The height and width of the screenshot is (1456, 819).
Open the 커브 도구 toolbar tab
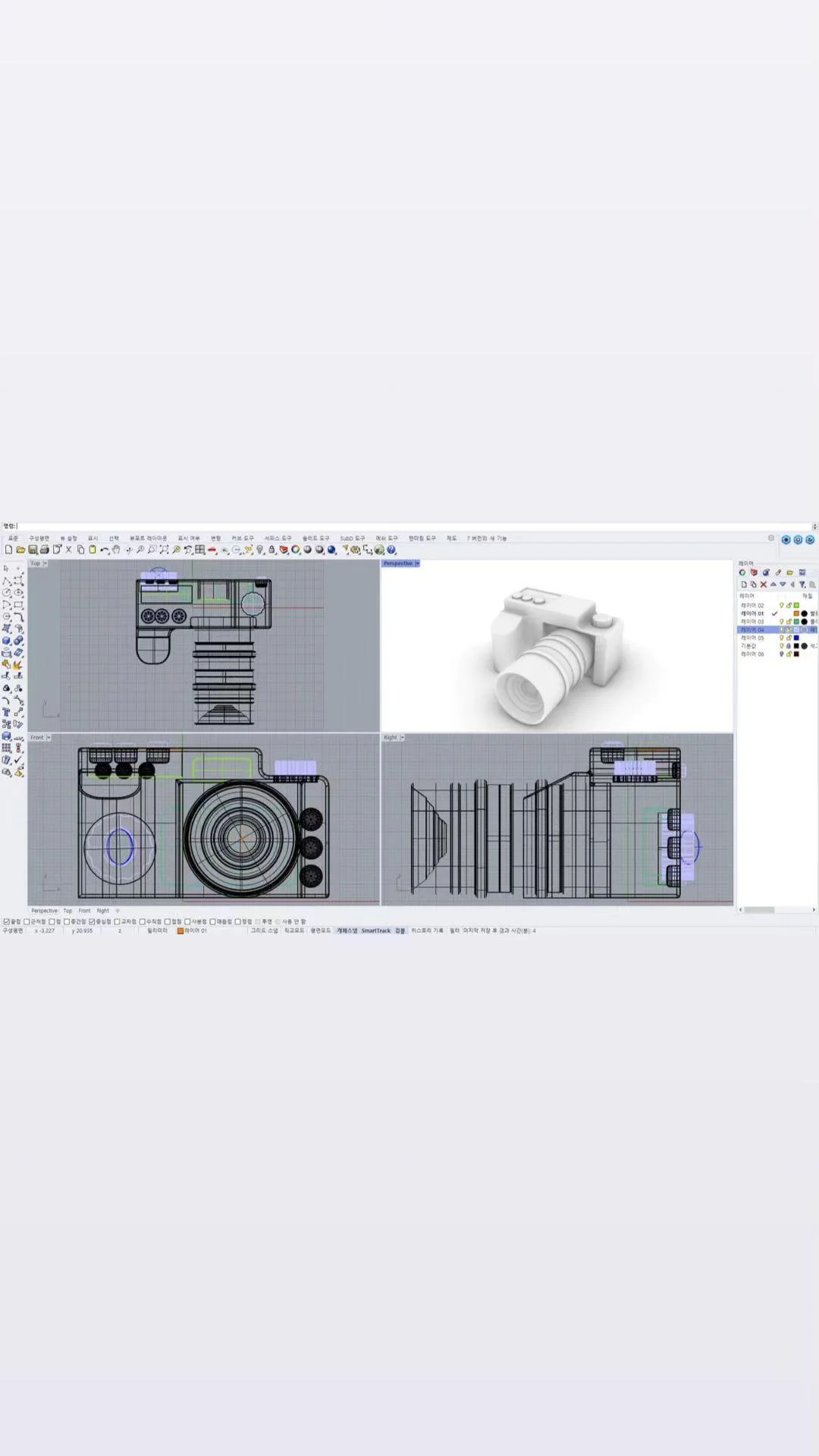pyautogui.click(x=243, y=538)
